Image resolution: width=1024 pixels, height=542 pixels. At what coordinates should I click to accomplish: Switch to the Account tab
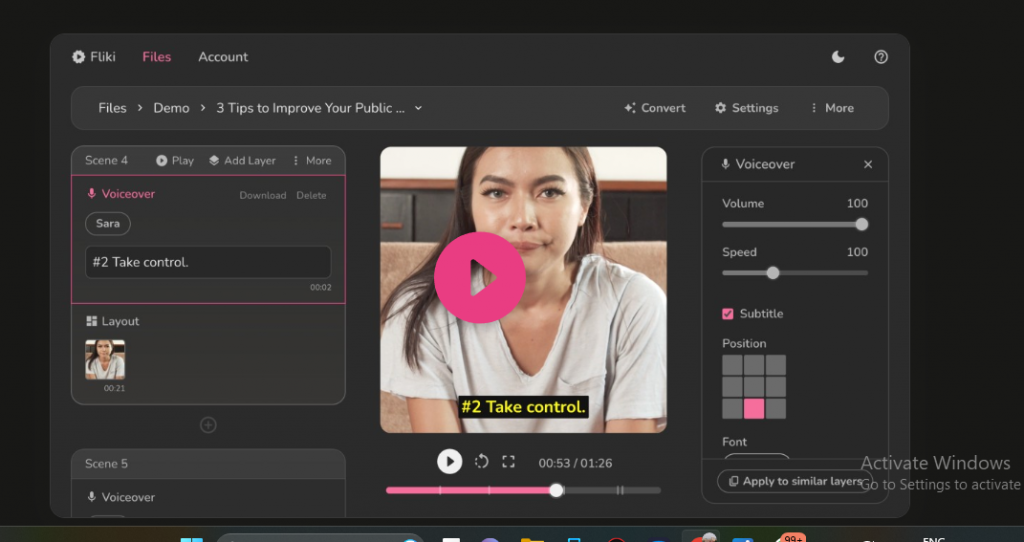223,57
